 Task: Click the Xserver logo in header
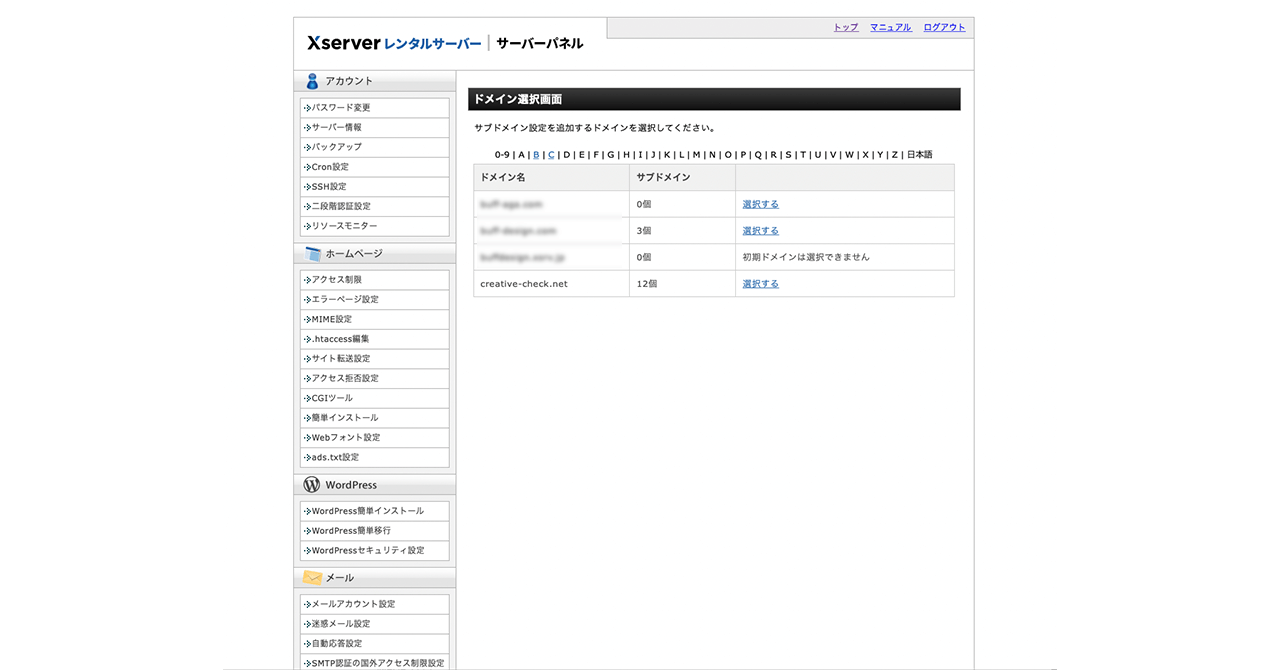[x=343, y=43]
